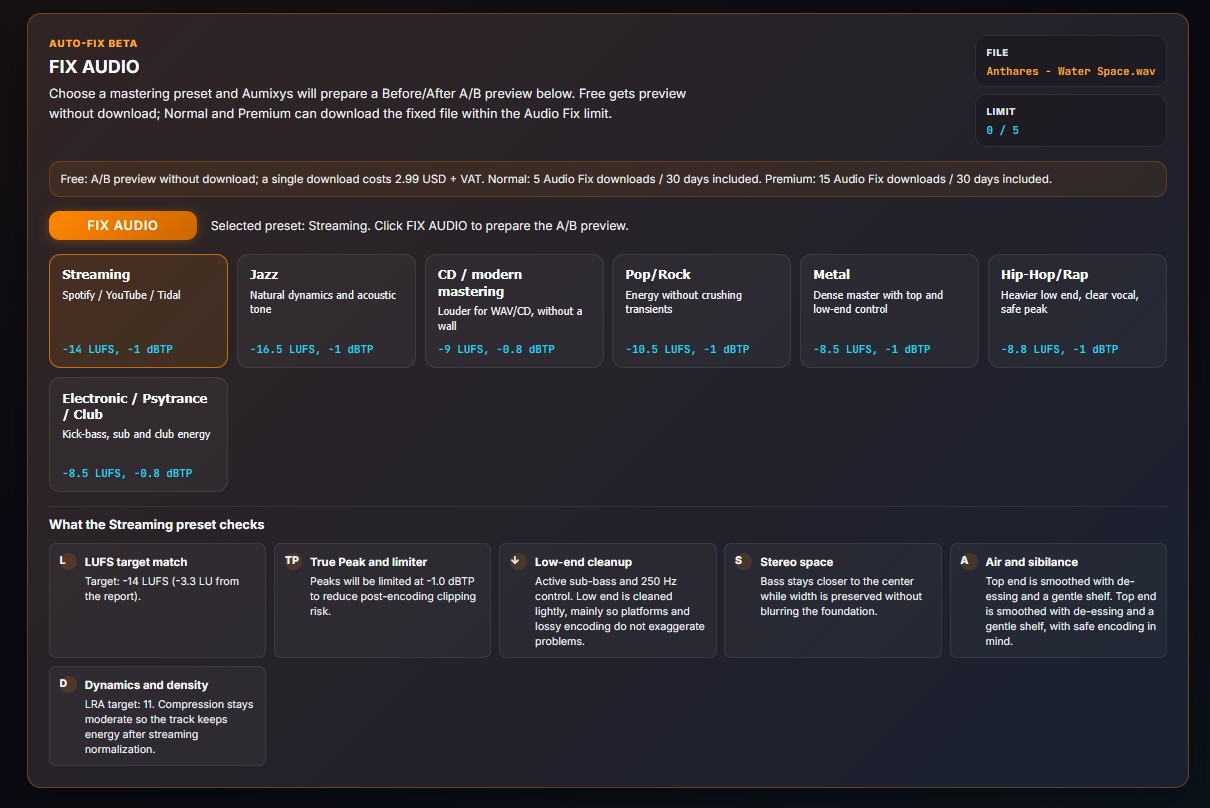The image size is (1210, 808).
Task: Select Electronic / Psytrance / Club preset
Action: point(138,435)
